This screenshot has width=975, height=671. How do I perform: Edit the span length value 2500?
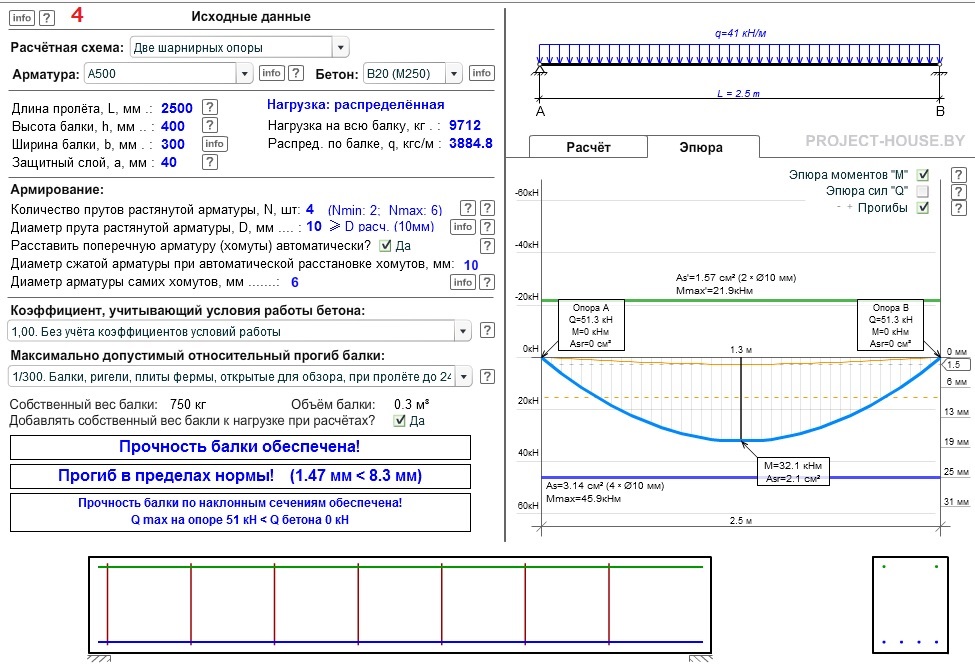pos(177,108)
